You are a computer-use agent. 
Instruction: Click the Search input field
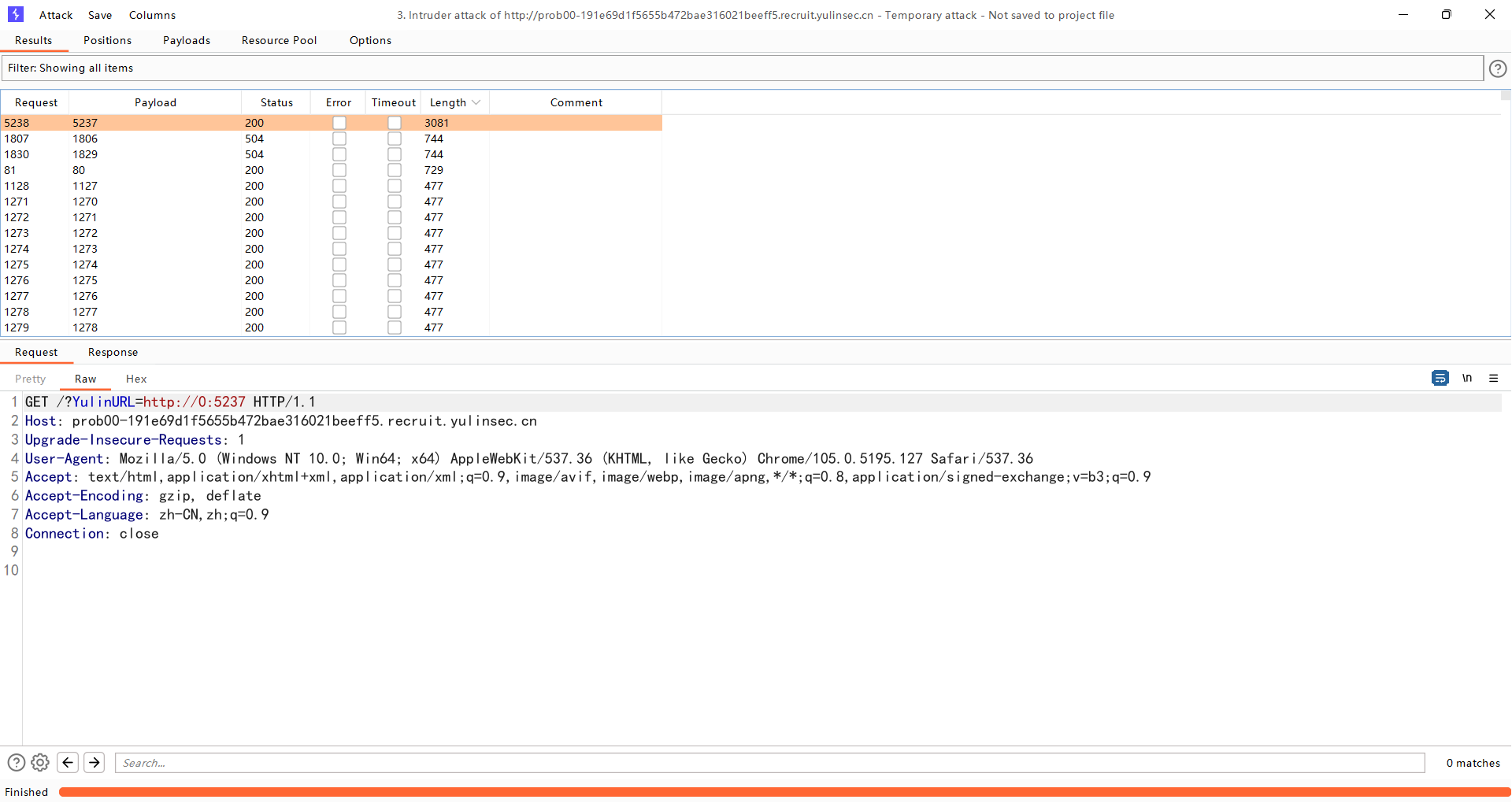tap(769, 762)
